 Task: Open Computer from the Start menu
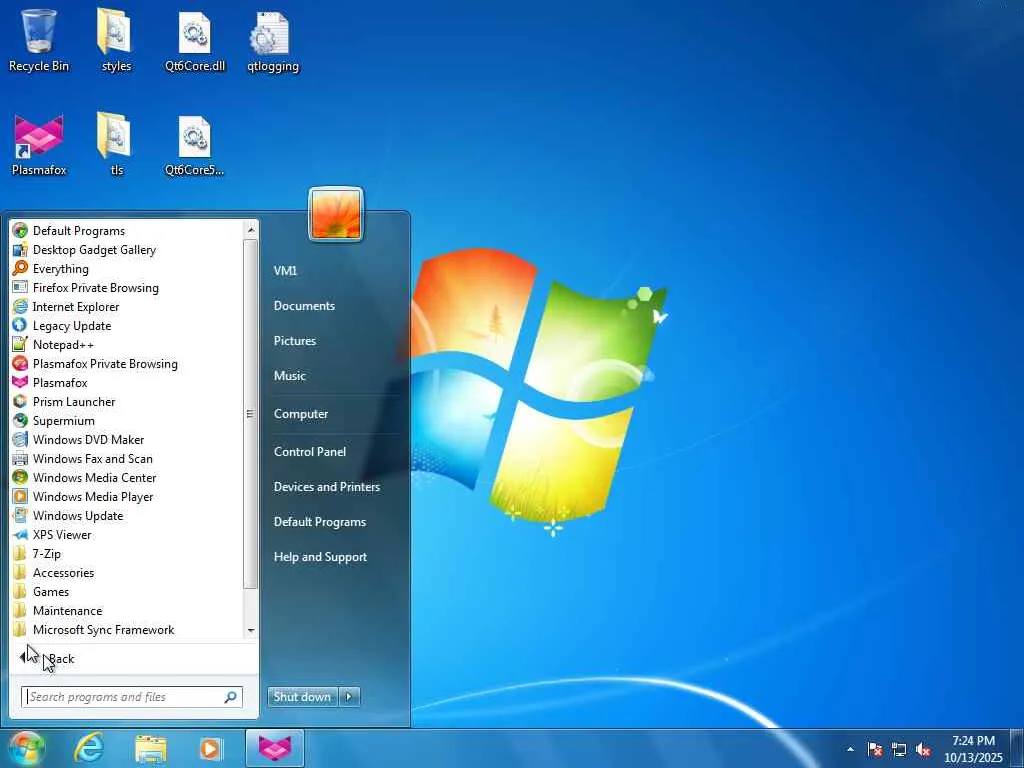point(301,413)
